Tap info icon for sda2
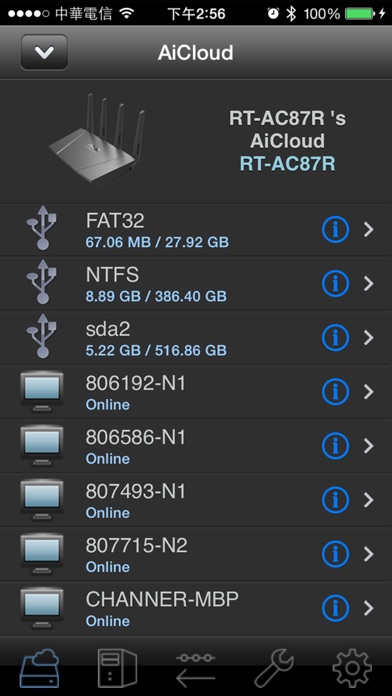Screen dimensions: 392x696 coord(335,338)
